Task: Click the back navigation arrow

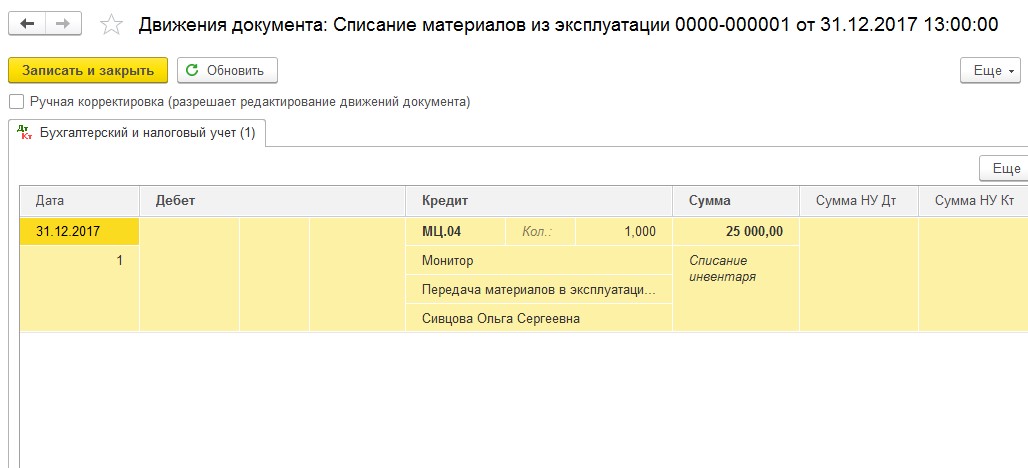Action: click(x=29, y=23)
